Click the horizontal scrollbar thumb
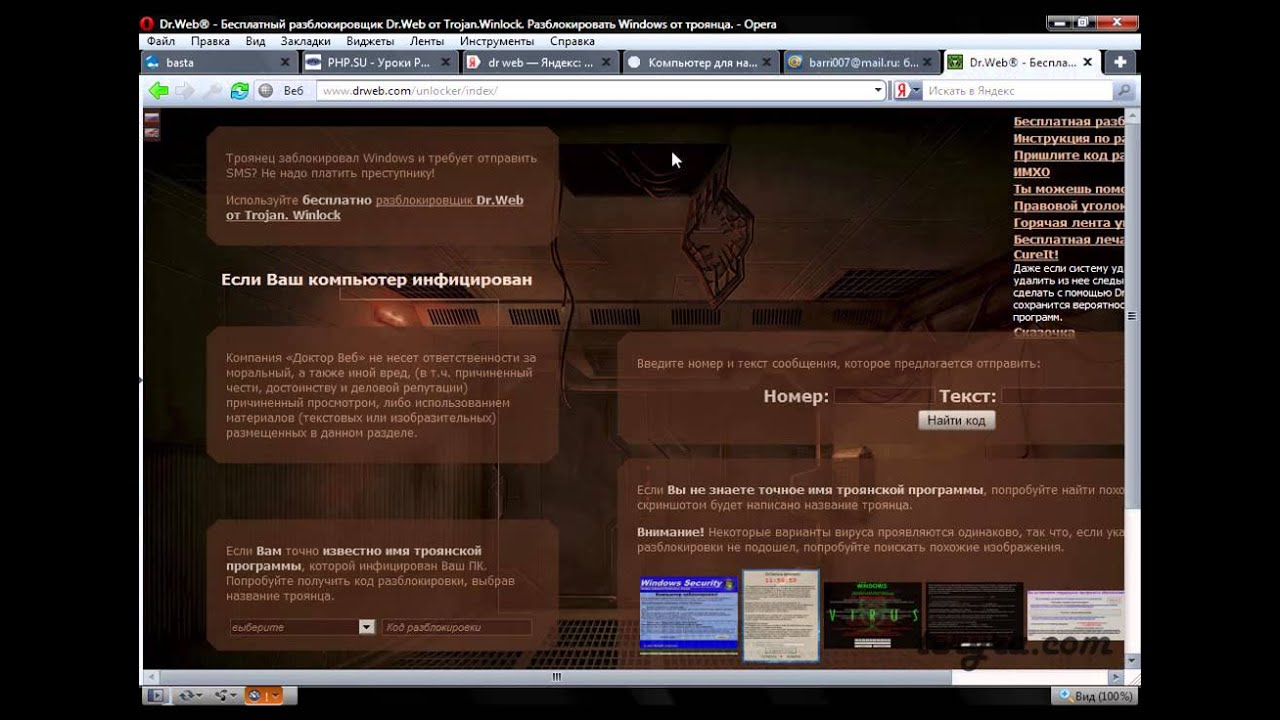1280x720 pixels. click(555, 676)
